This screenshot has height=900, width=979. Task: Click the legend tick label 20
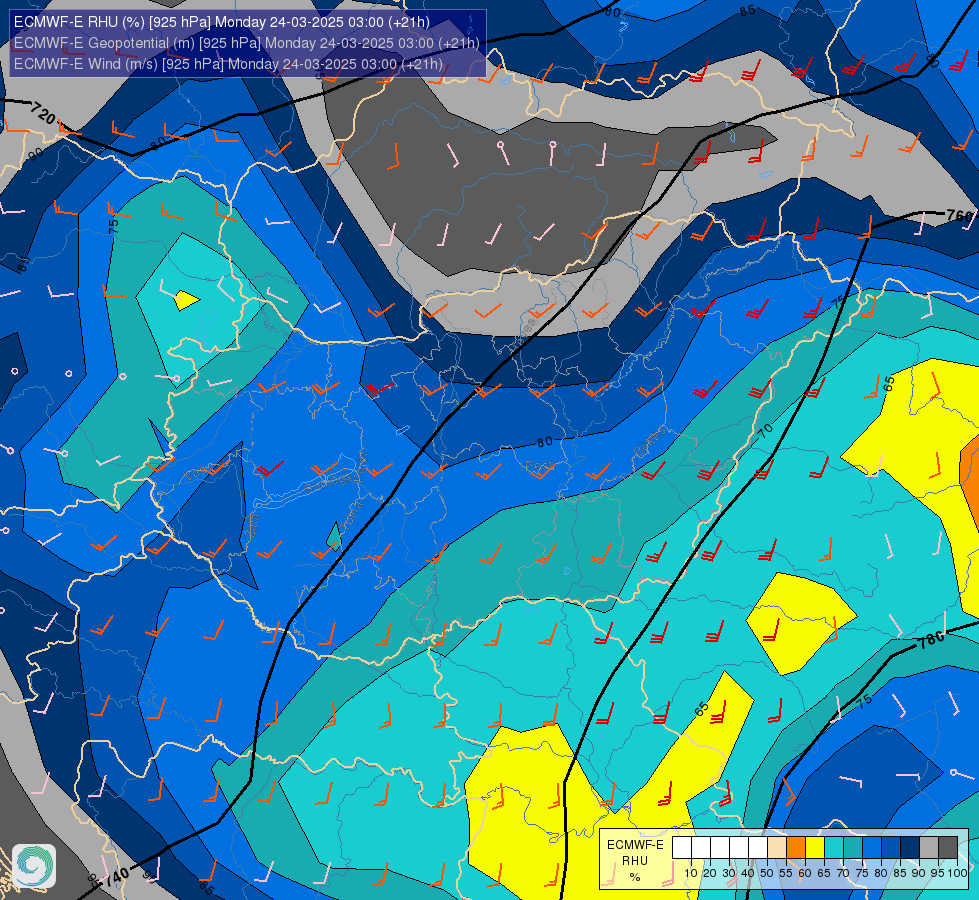(x=710, y=873)
